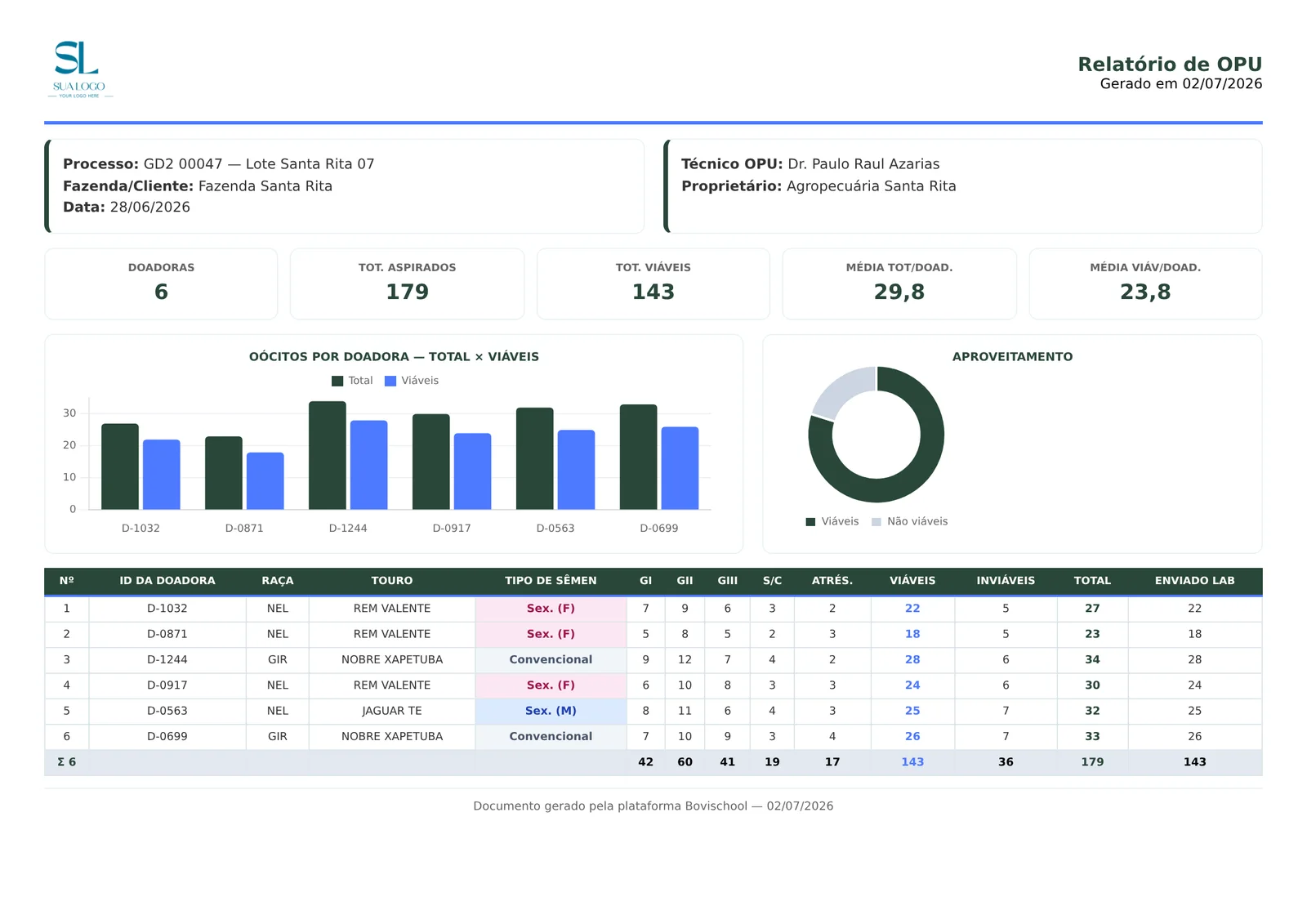Click the D-0563 donor row ID
1307x924 pixels.
[x=167, y=711]
